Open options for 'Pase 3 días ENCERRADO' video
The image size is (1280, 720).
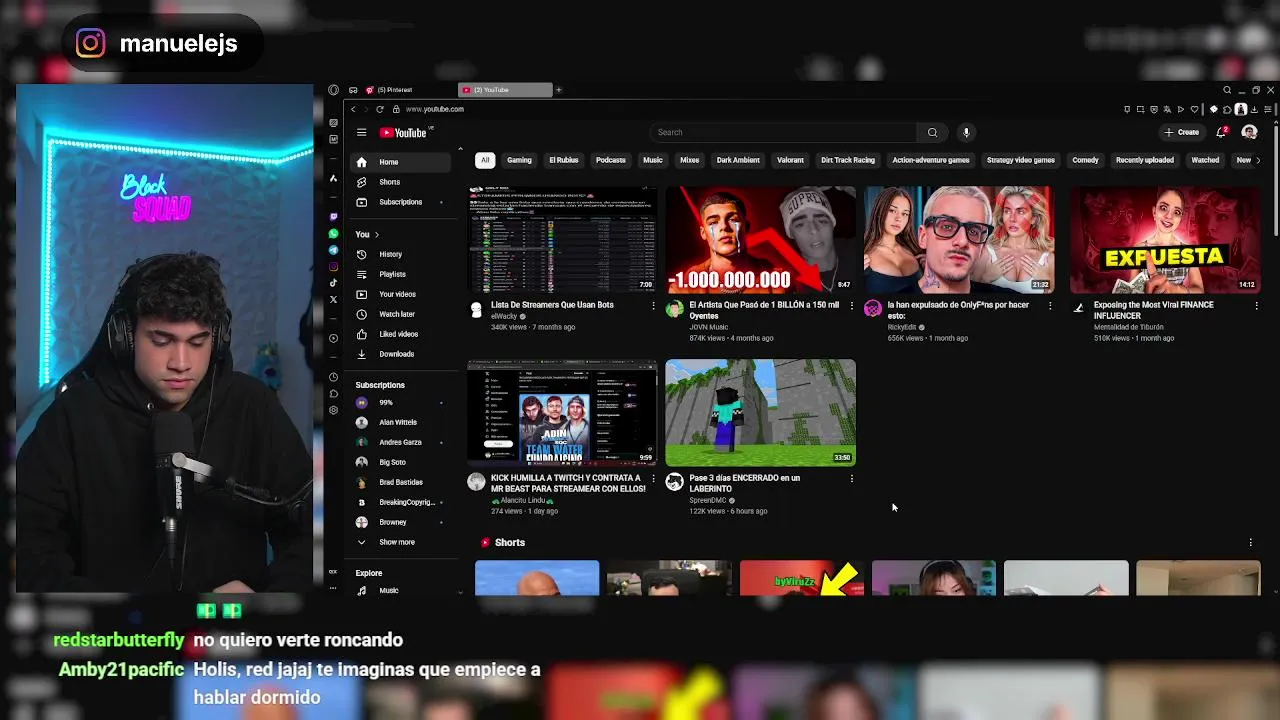coord(851,479)
